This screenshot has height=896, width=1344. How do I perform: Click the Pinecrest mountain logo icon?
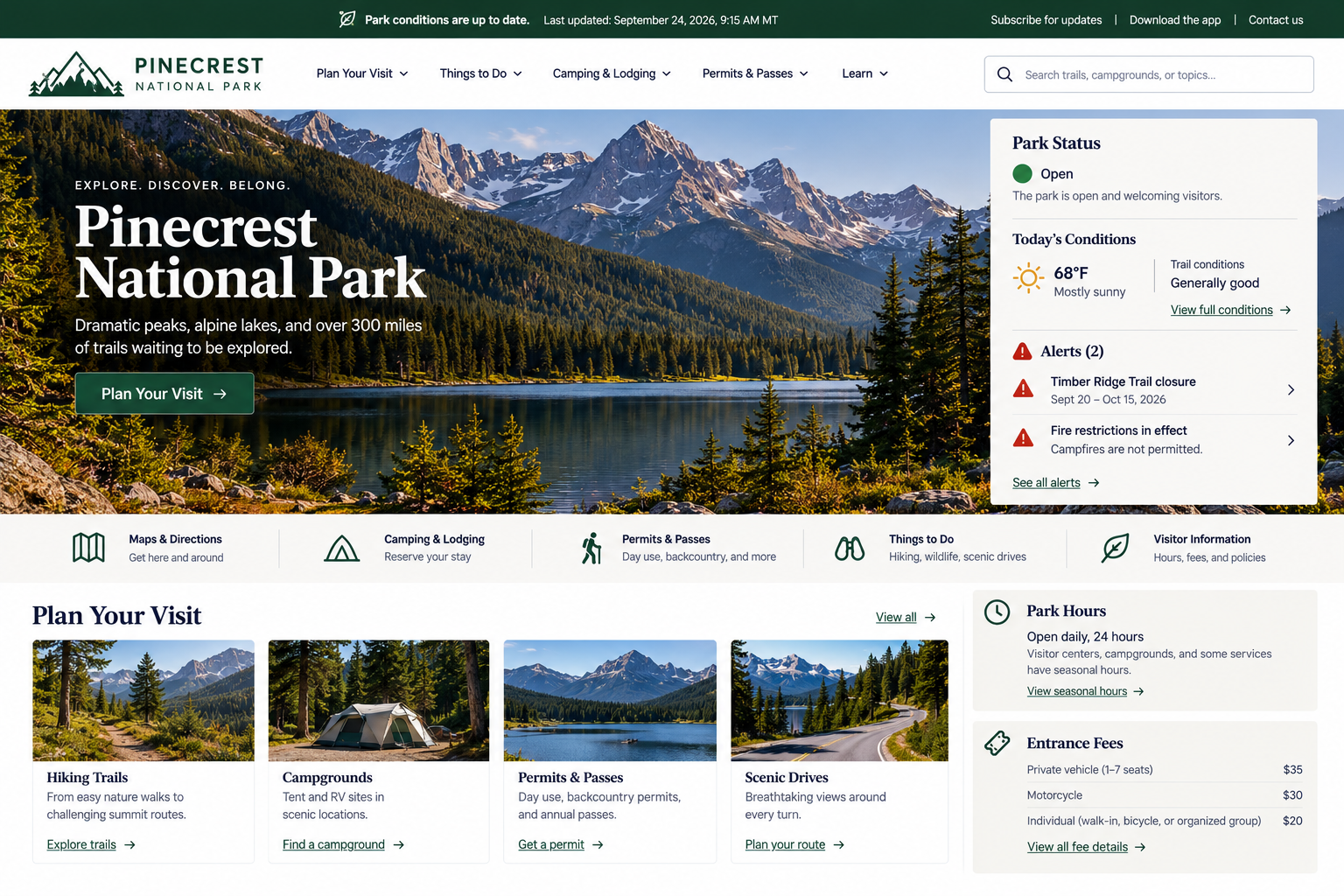(x=76, y=73)
